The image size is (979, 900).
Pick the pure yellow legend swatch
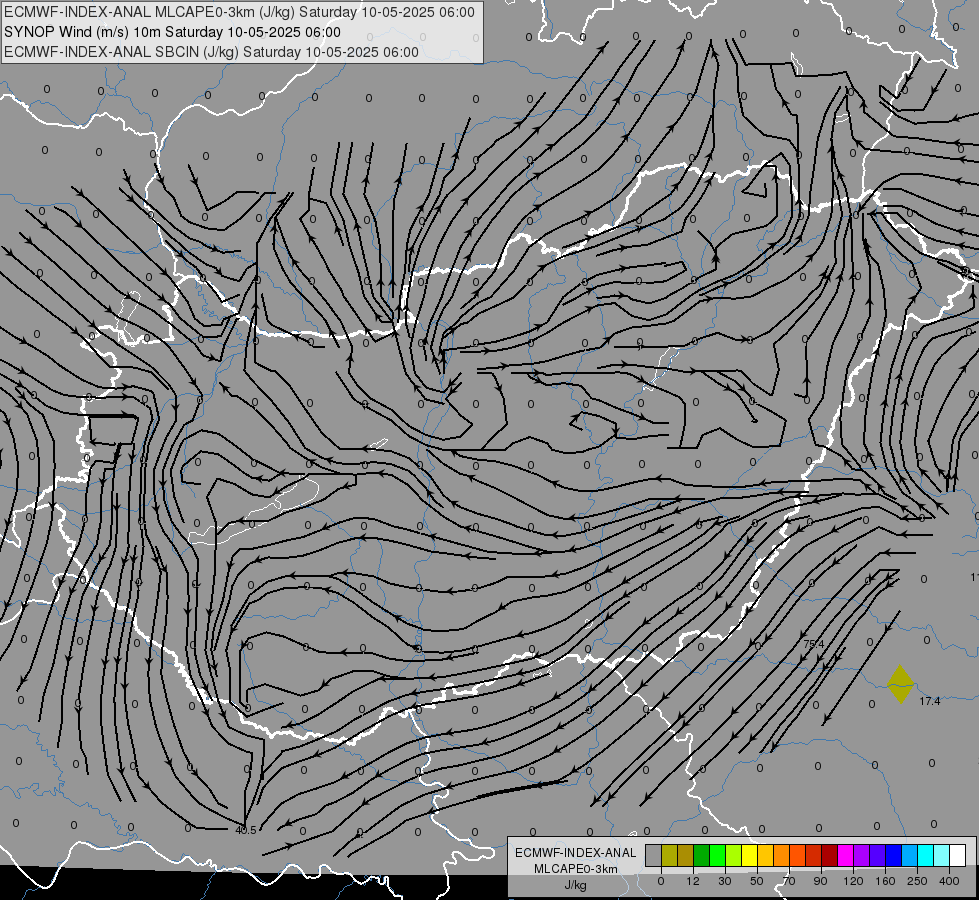[750, 855]
